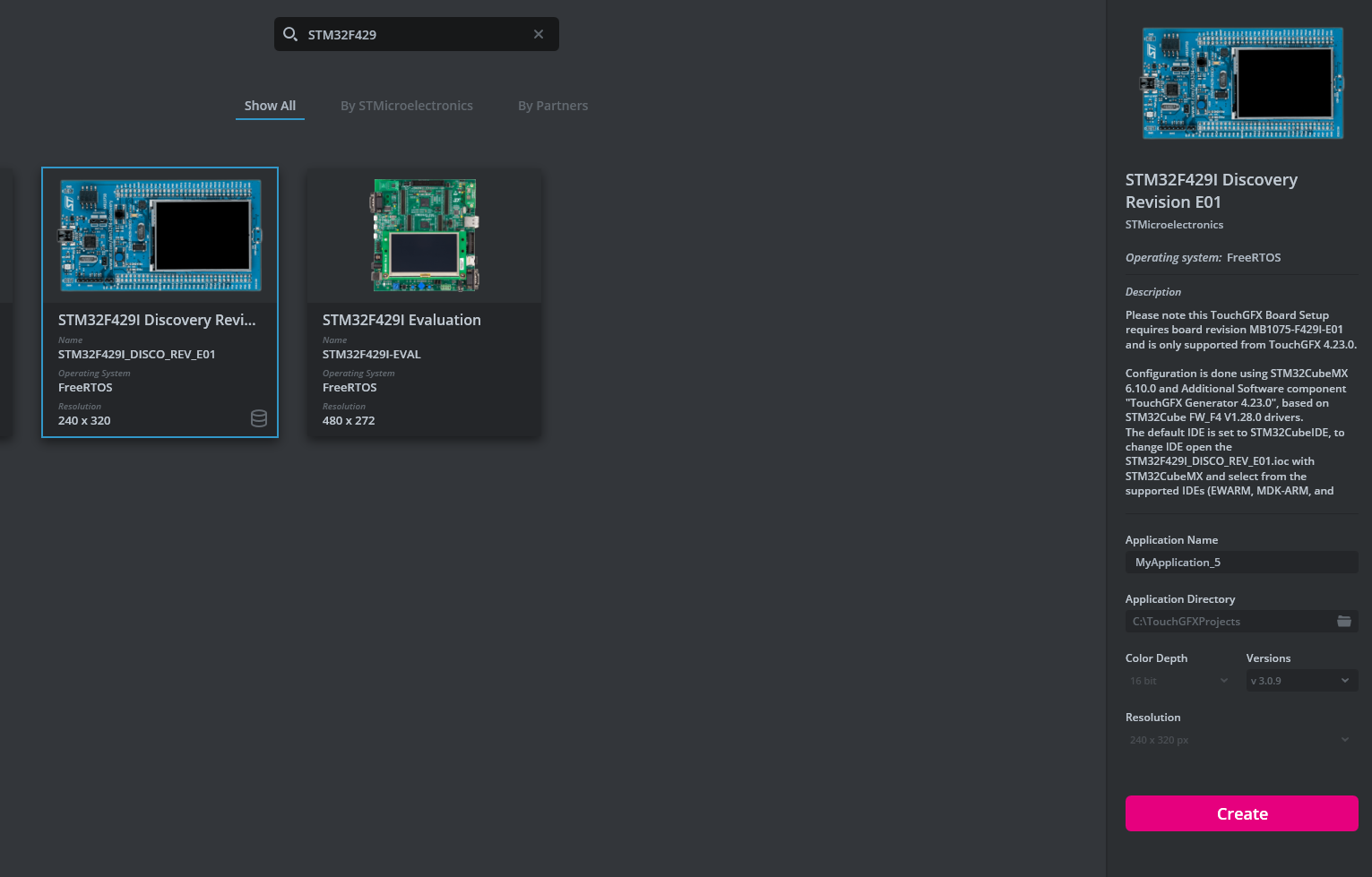Click FreeRTOS on the Discovery card
This screenshot has height=877, width=1372.
[x=85, y=388]
